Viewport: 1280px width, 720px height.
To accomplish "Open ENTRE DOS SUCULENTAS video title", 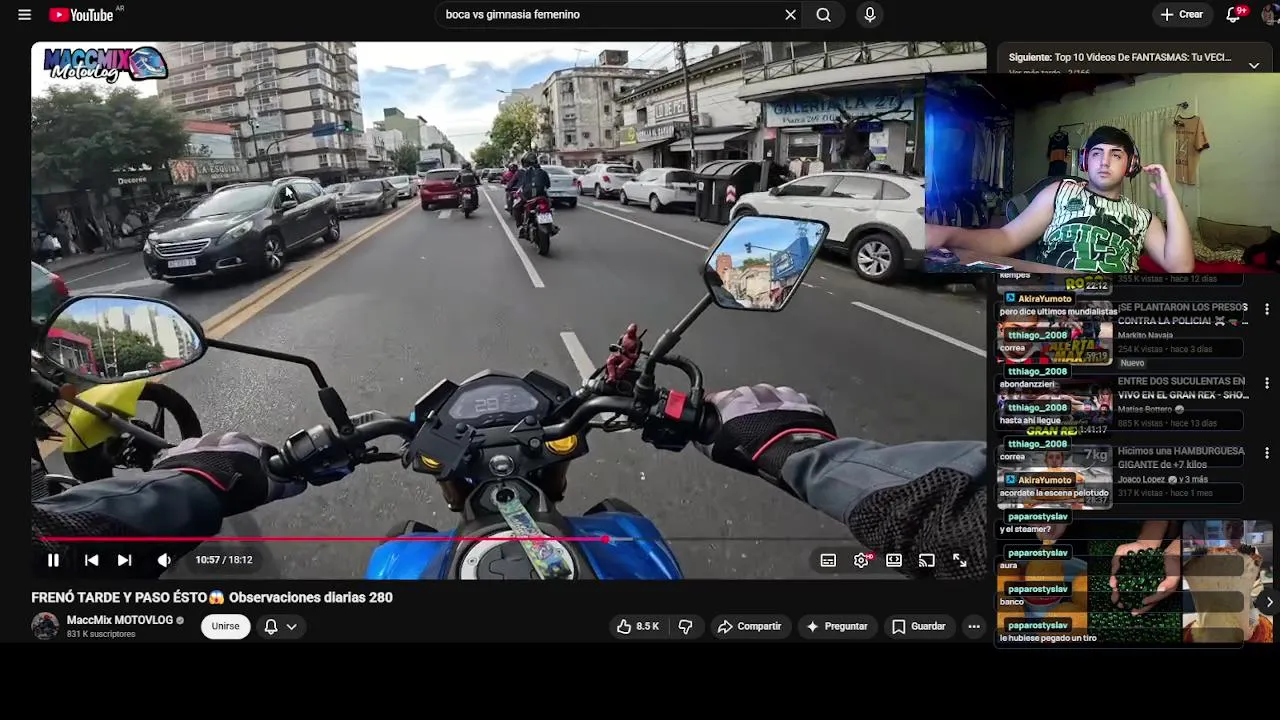I will coord(1182,388).
